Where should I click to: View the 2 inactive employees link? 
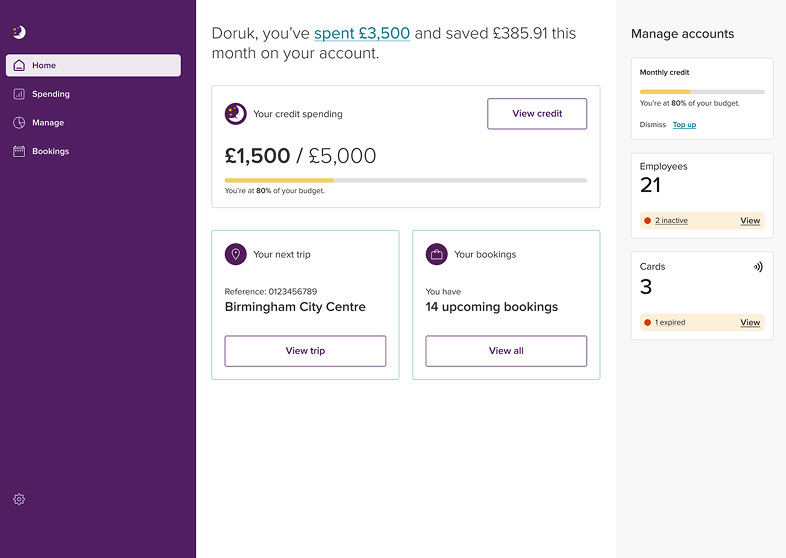click(671, 220)
